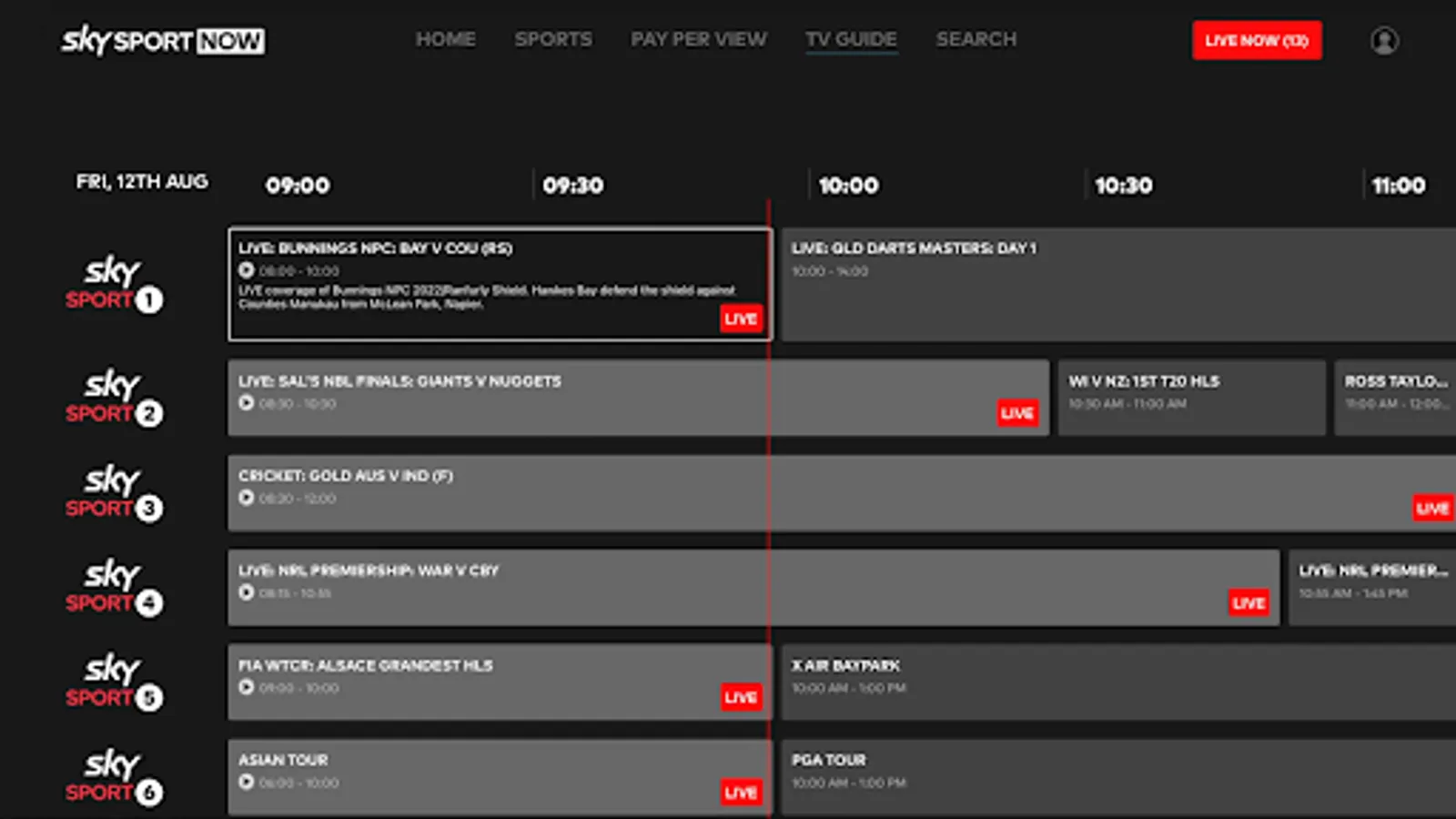Click the Sal's NBL Finals: Giants v Nuggets title

point(399,381)
